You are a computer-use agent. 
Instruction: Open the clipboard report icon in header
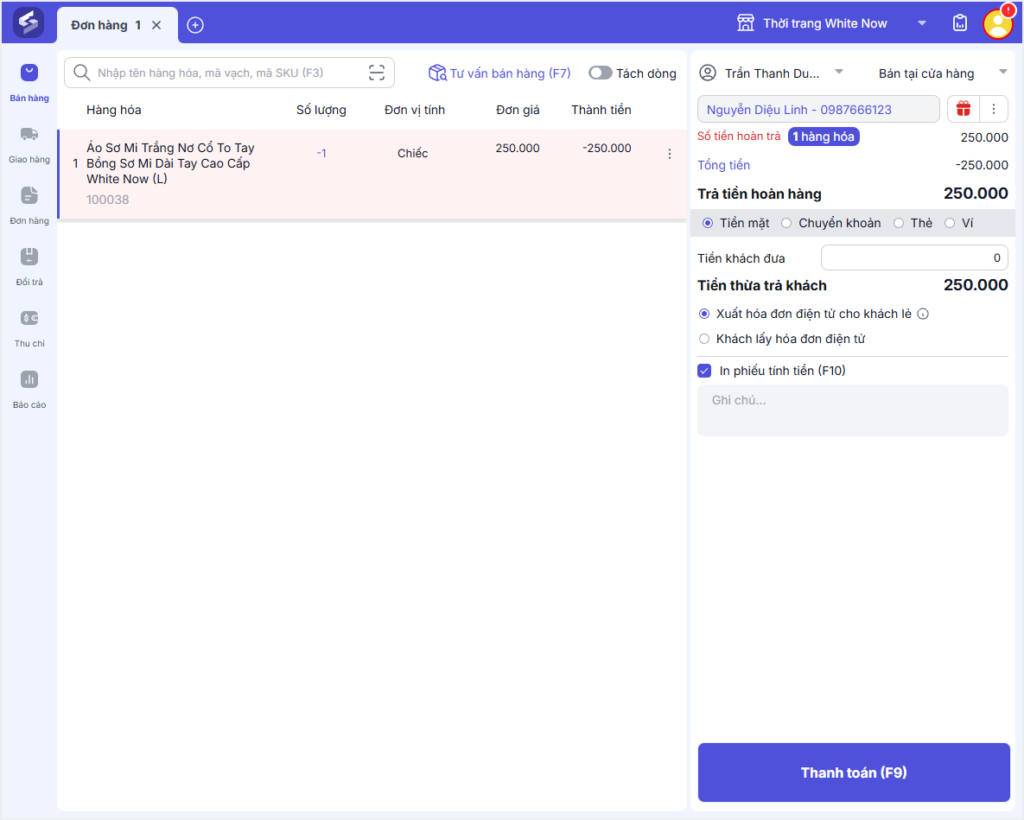tap(959, 24)
